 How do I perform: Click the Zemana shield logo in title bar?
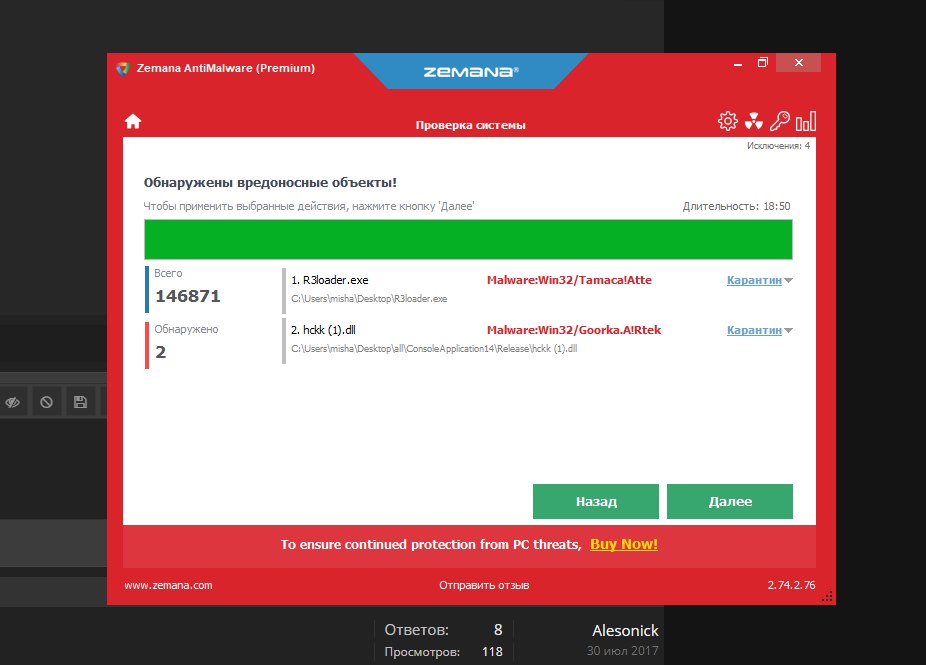(x=123, y=69)
